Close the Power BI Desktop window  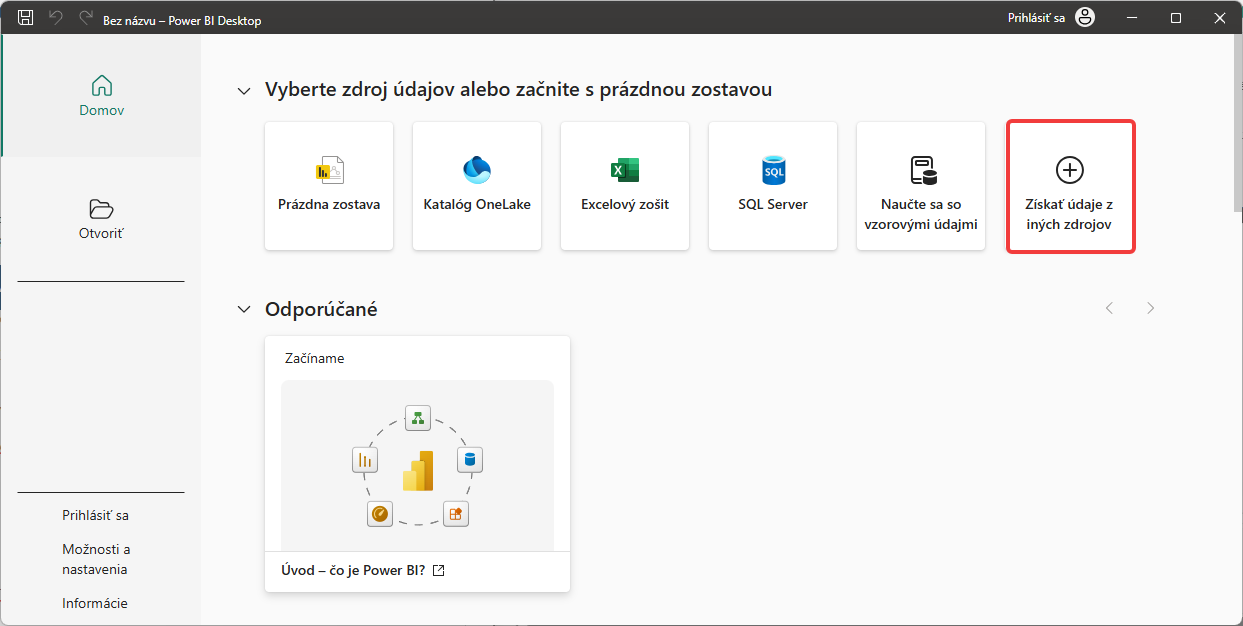(1220, 18)
